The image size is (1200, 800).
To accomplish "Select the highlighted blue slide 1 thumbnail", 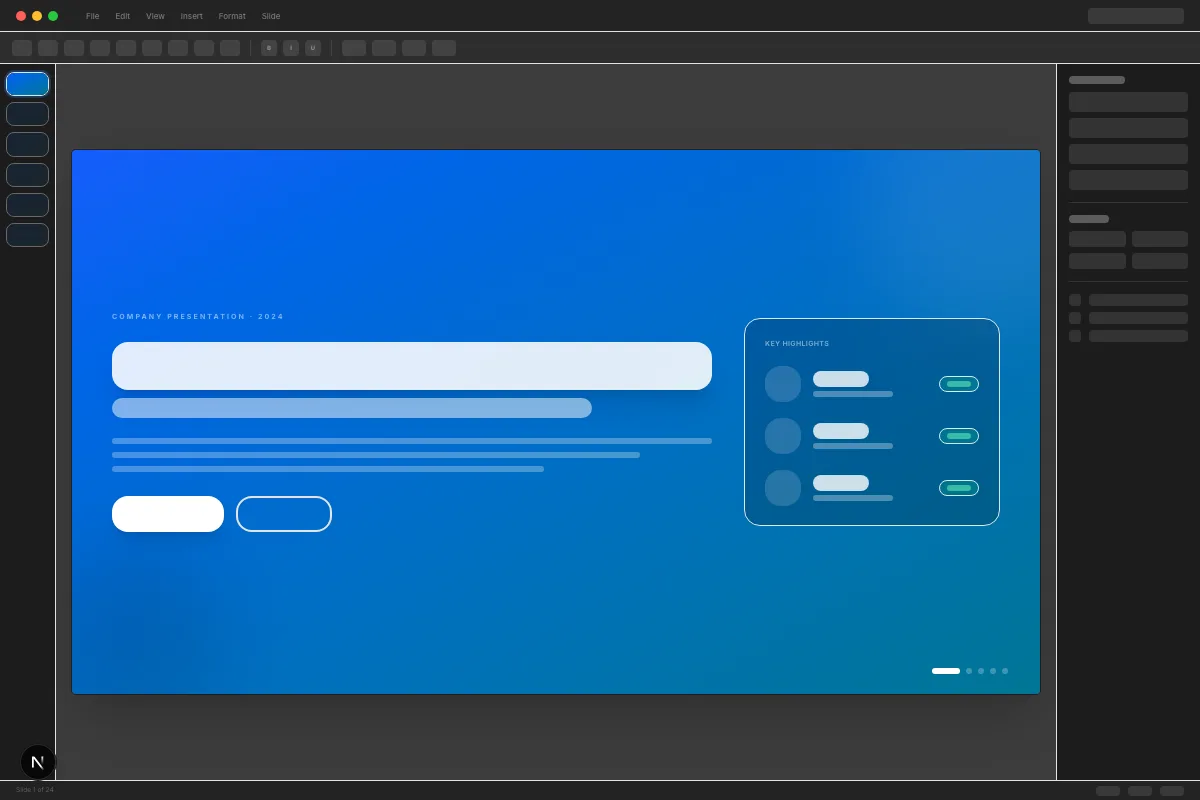I will coord(27,84).
